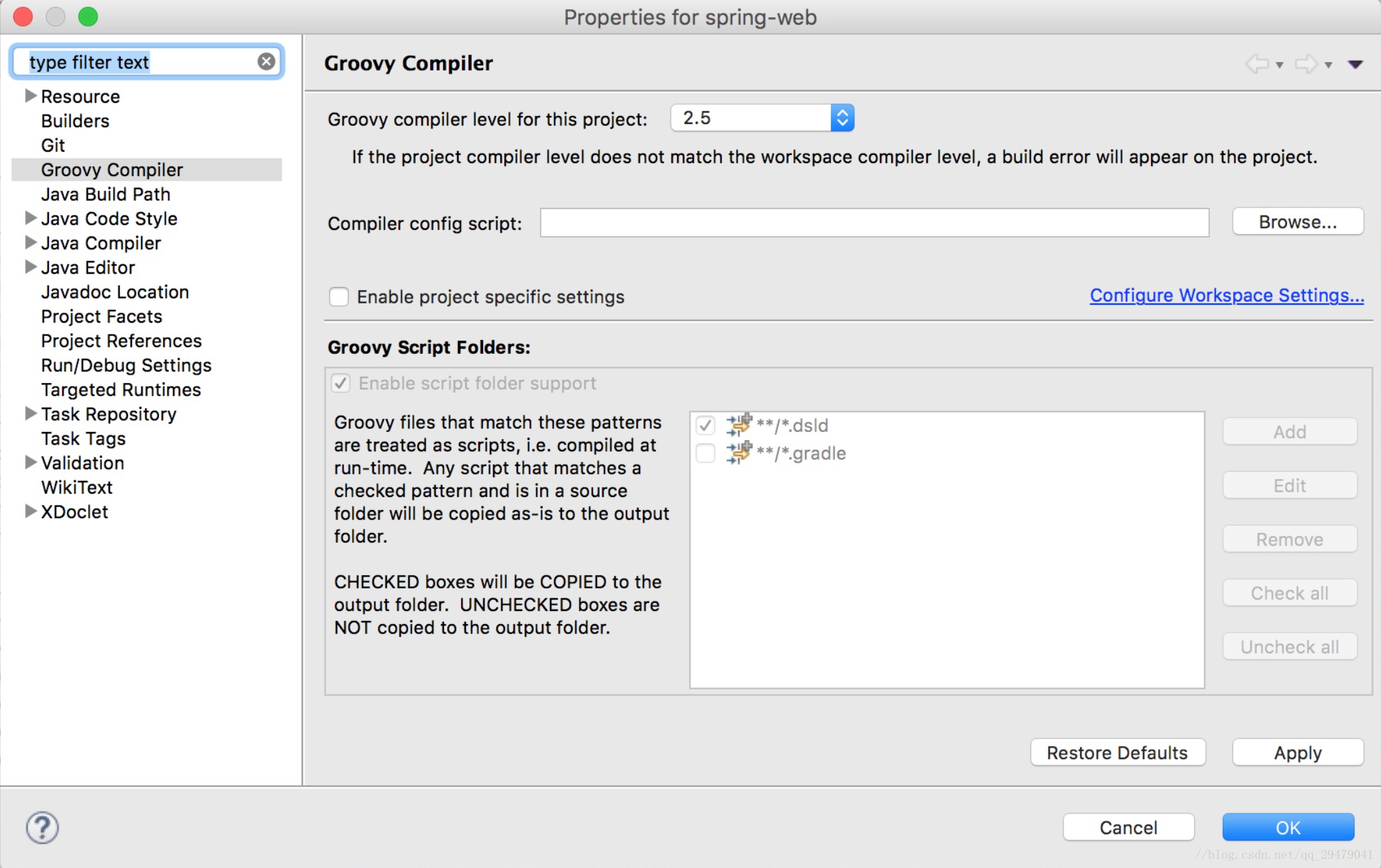Image resolution: width=1381 pixels, height=868 pixels.
Task: Open the view menu triangle icon
Action: 1355,64
